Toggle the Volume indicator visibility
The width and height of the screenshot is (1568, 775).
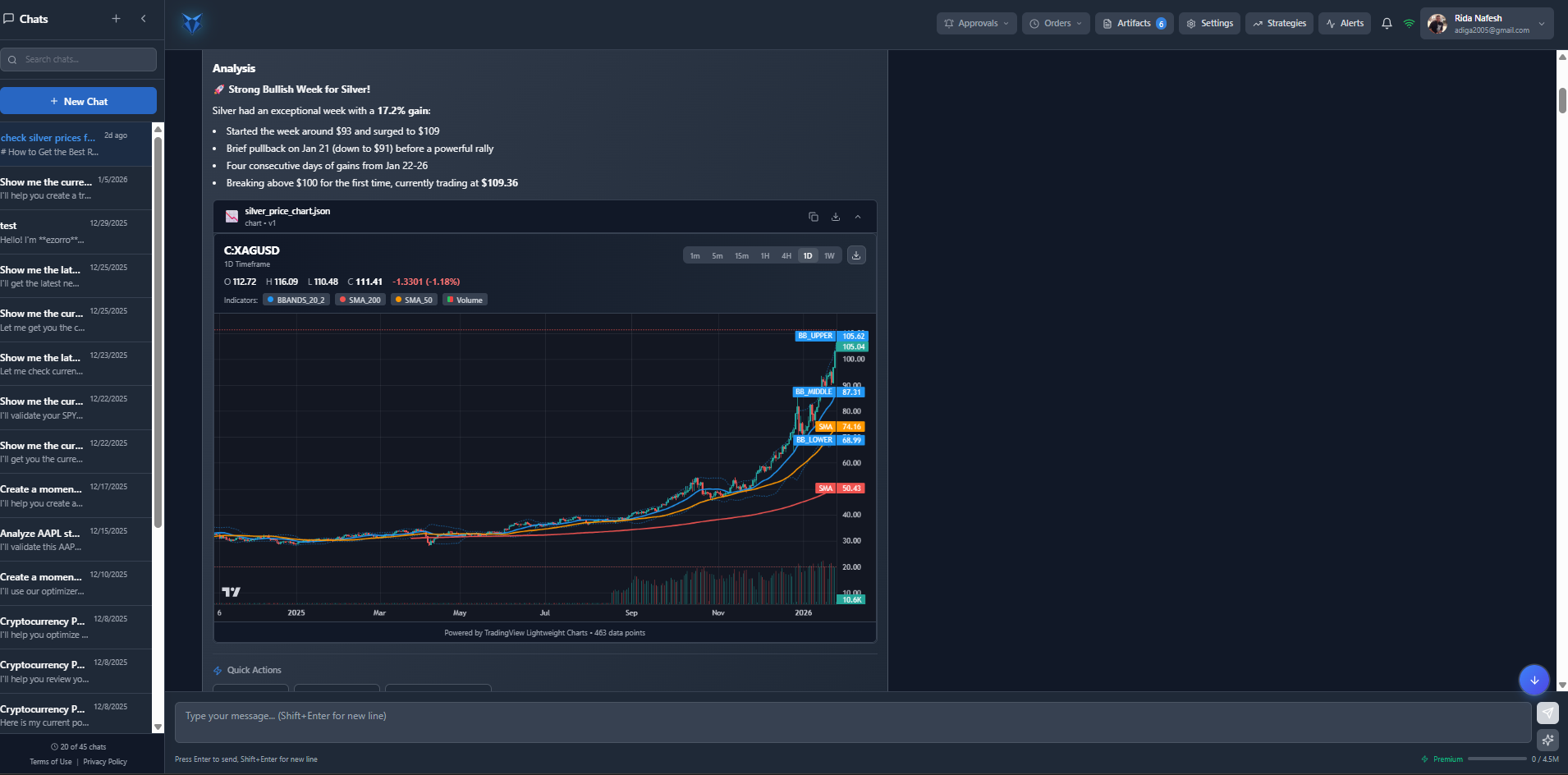(x=465, y=299)
